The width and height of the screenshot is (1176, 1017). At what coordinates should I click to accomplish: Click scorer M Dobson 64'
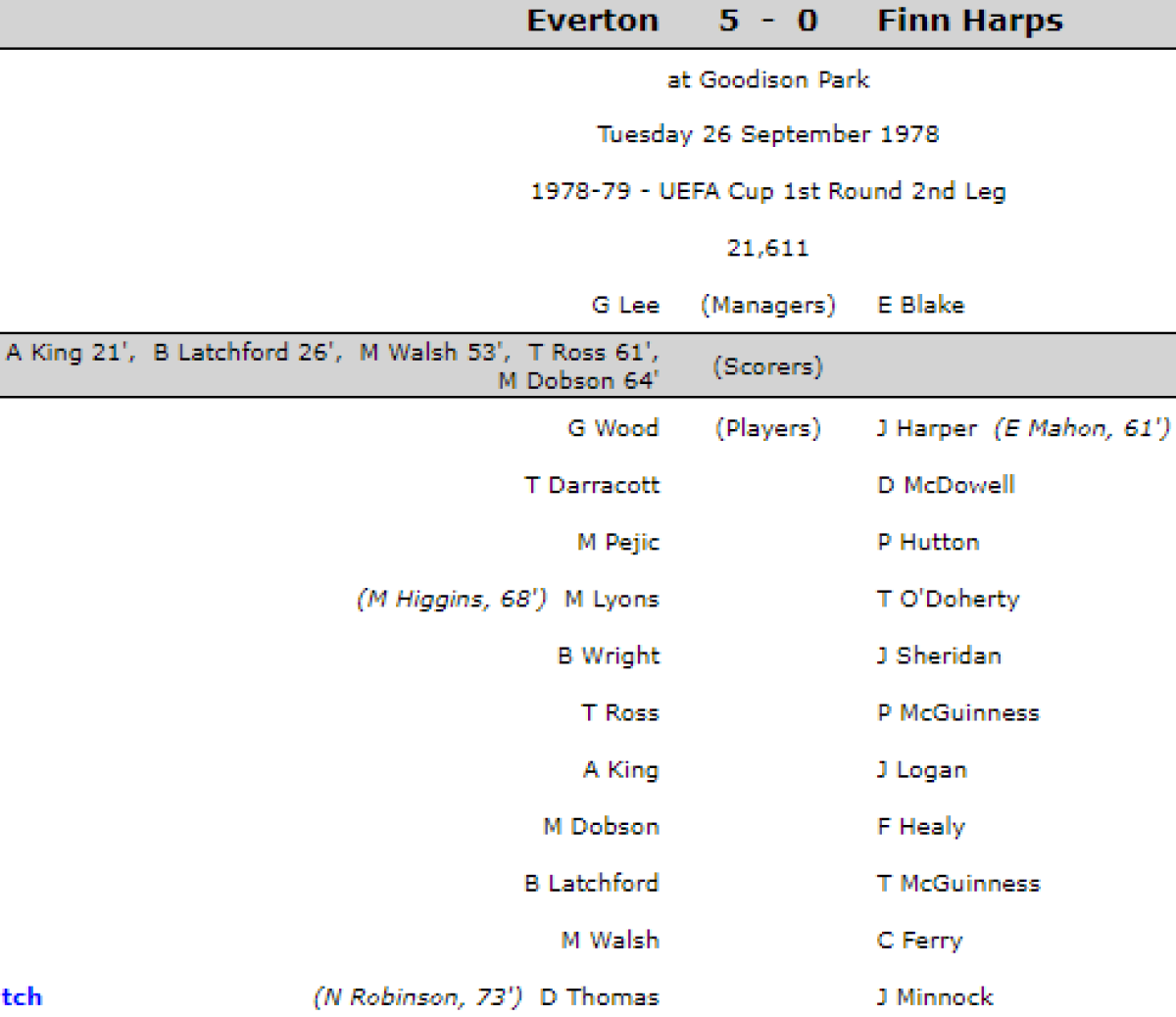578,381
